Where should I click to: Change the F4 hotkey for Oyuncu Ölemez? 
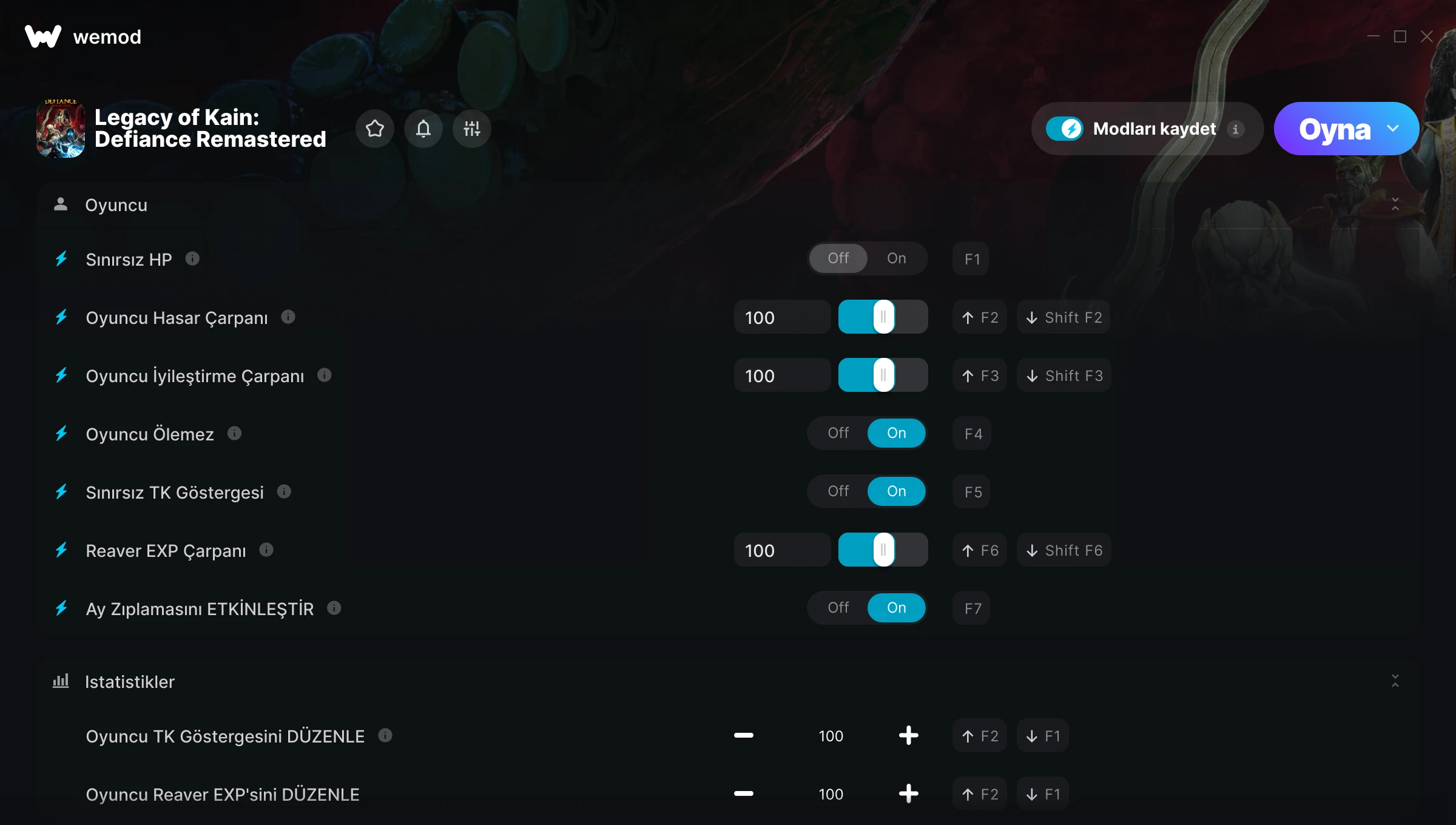[972, 433]
